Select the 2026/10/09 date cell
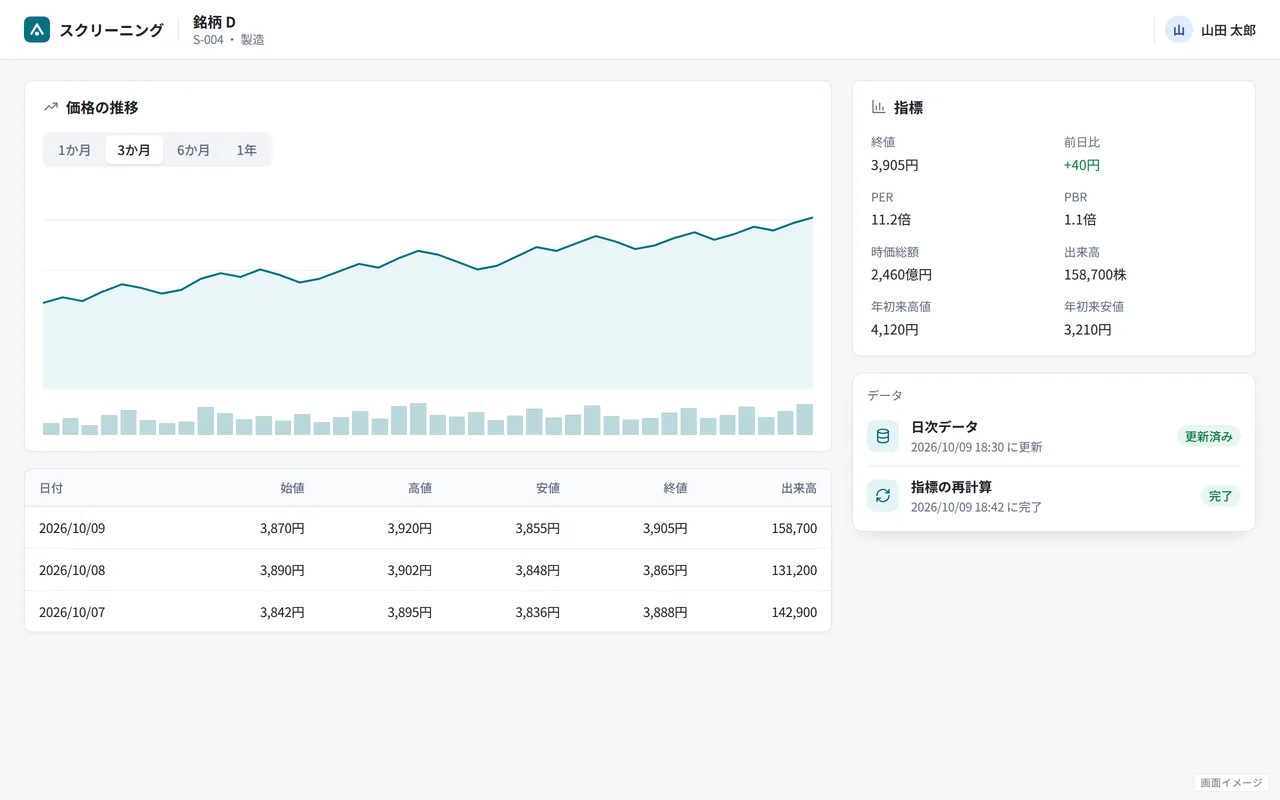The image size is (1280, 800). click(72, 528)
